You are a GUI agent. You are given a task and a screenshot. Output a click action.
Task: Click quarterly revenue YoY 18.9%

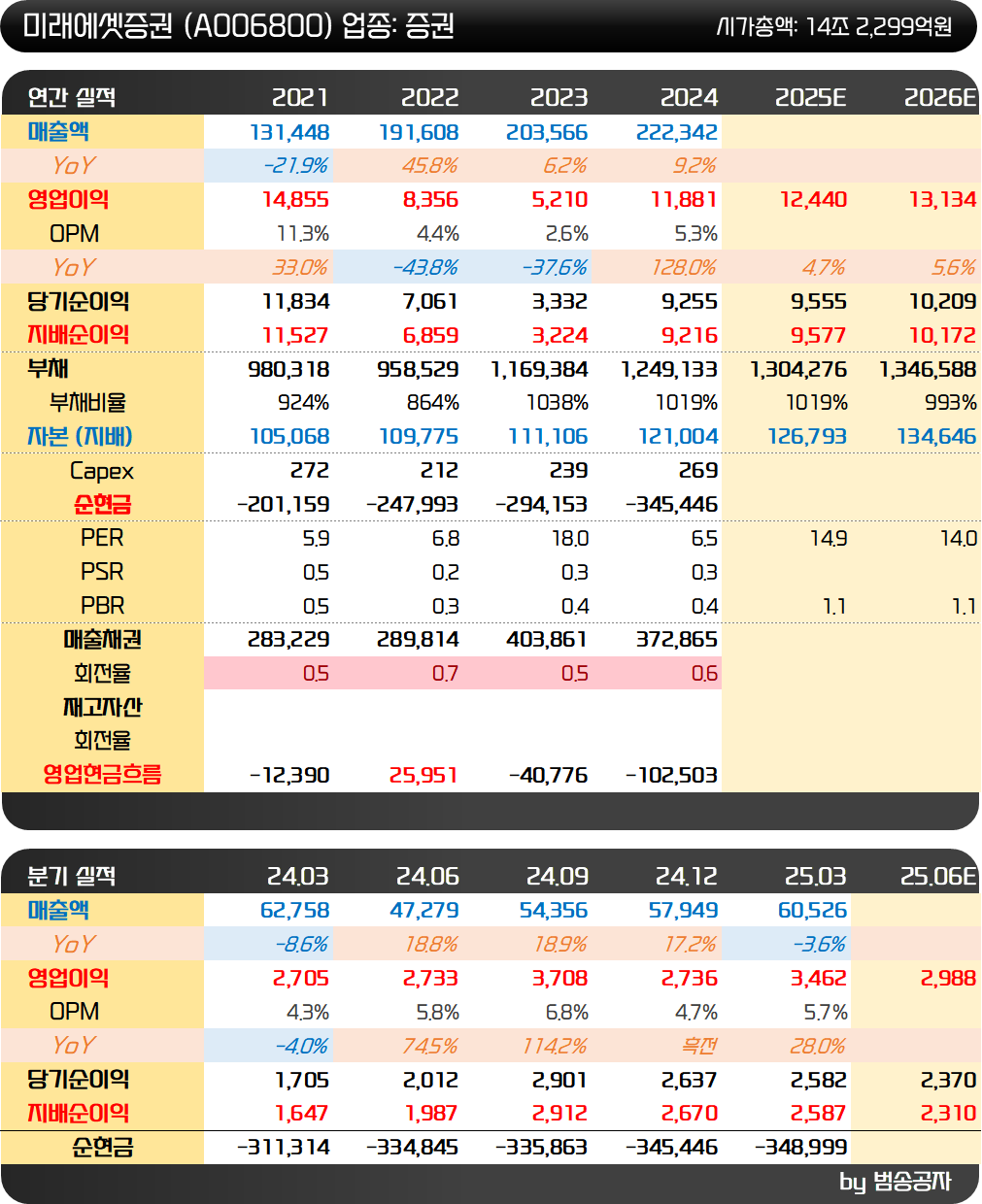click(x=561, y=945)
